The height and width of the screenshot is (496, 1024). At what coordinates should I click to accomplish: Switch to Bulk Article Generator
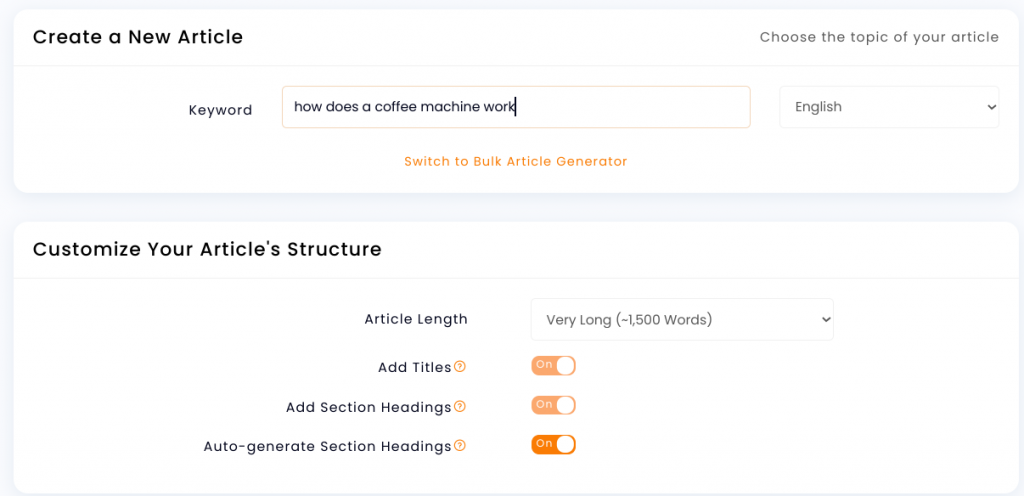click(515, 161)
